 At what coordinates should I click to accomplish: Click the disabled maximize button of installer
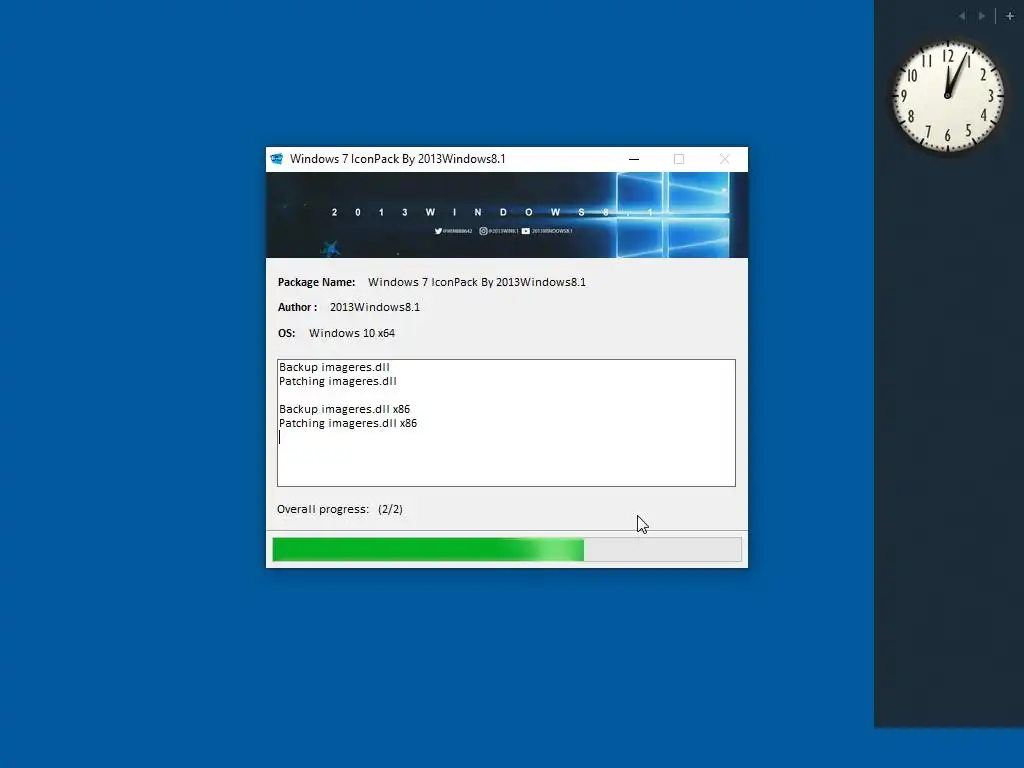tap(679, 159)
